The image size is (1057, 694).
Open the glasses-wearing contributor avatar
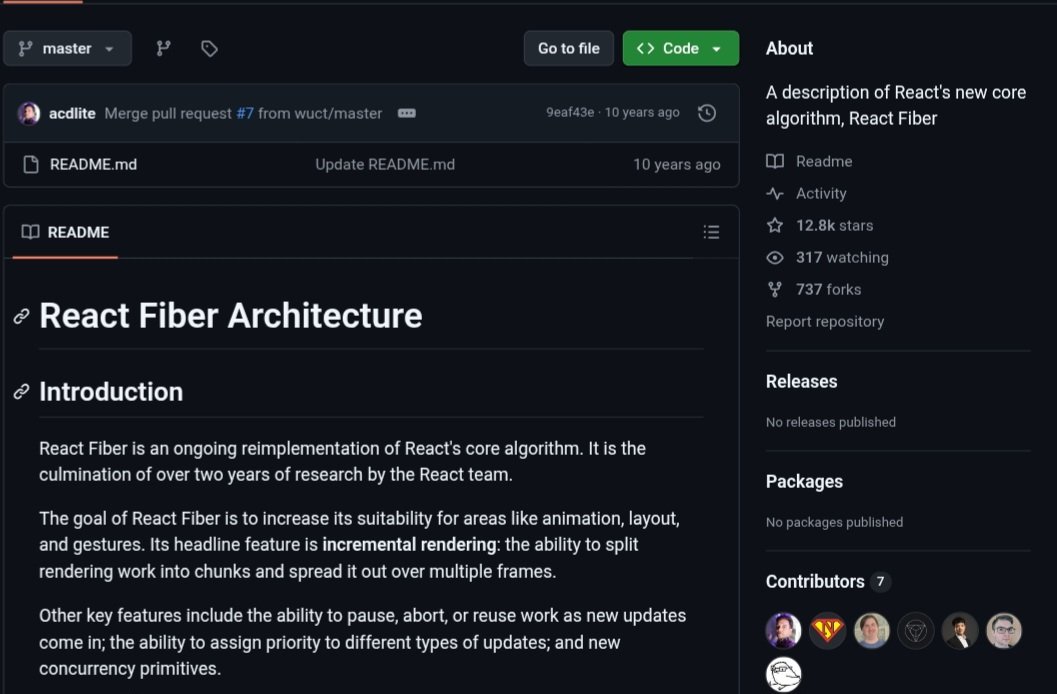[x=1004, y=631]
